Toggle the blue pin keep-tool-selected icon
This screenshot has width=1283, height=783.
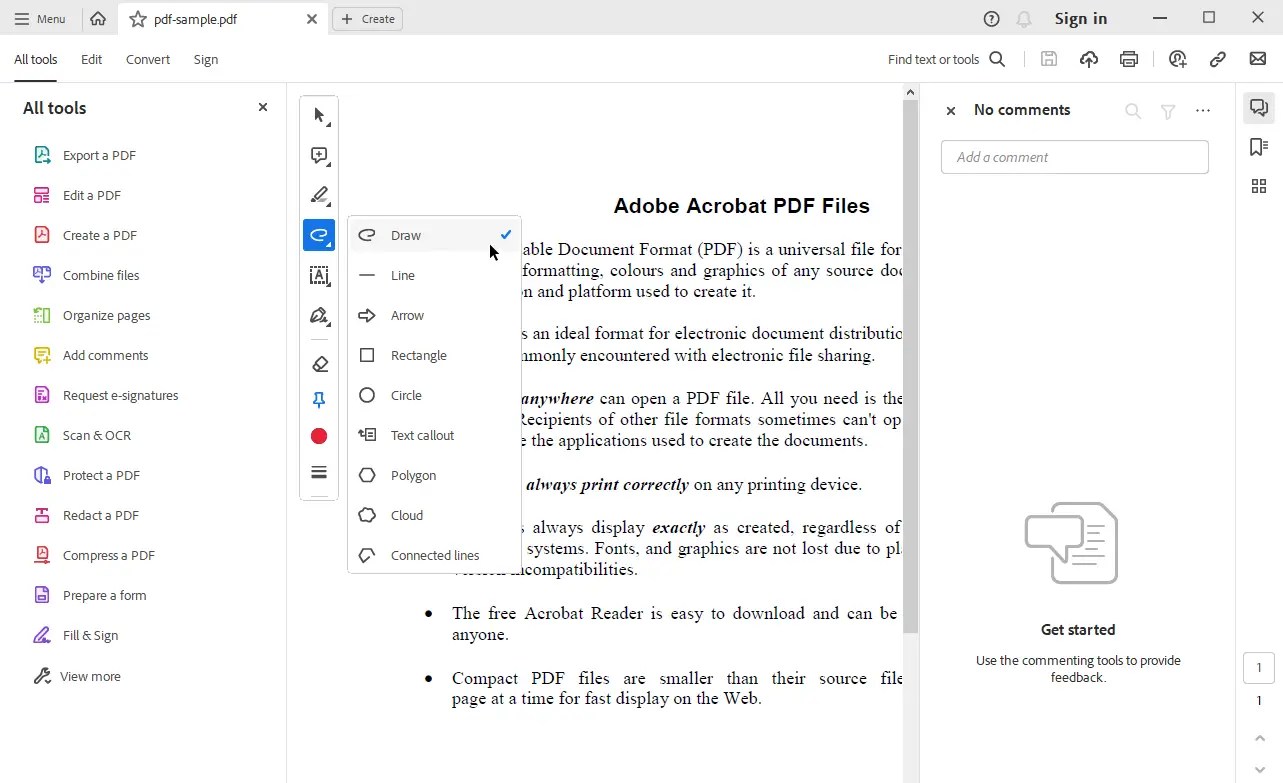tap(319, 400)
